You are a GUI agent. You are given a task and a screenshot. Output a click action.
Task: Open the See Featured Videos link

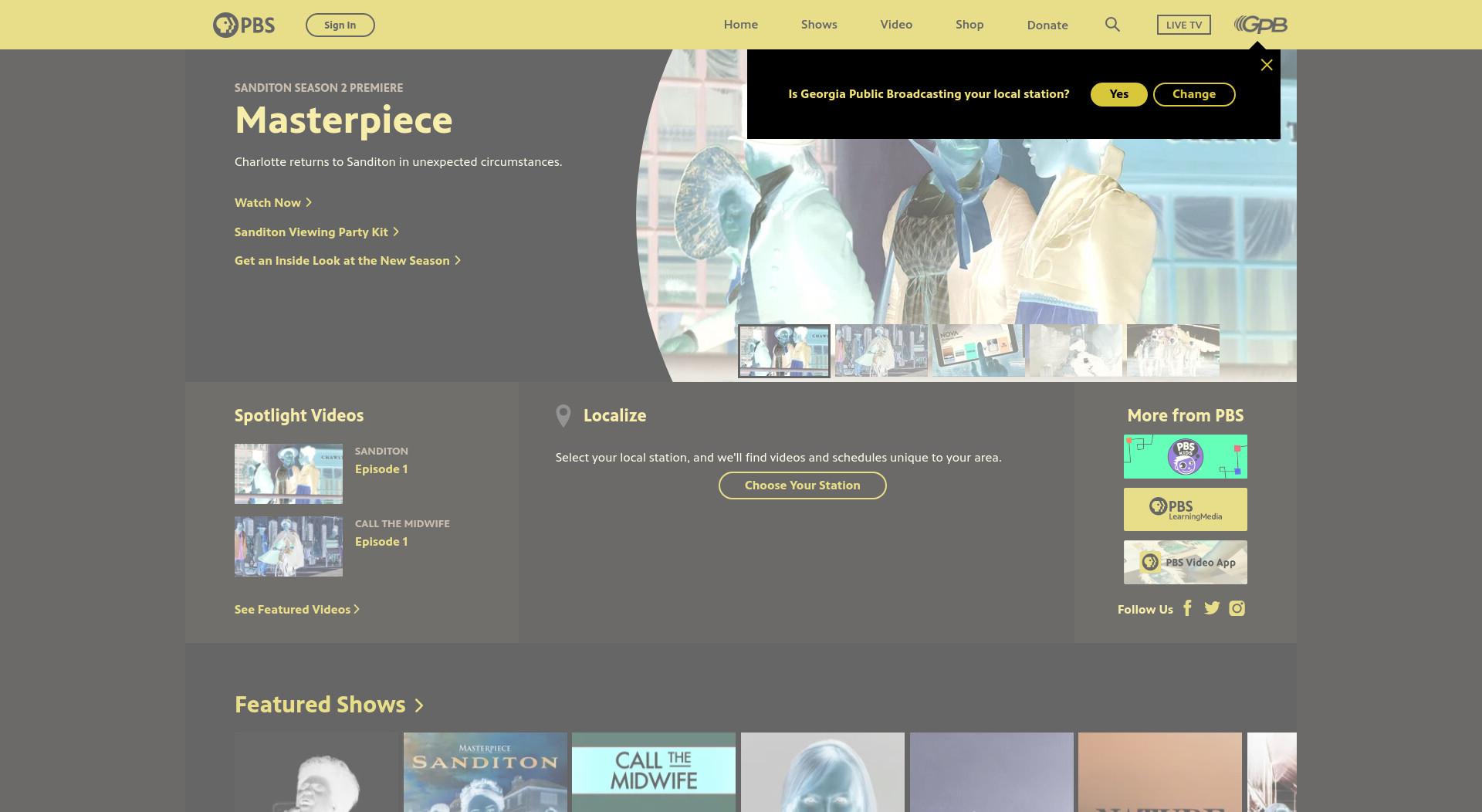click(x=297, y=610)
